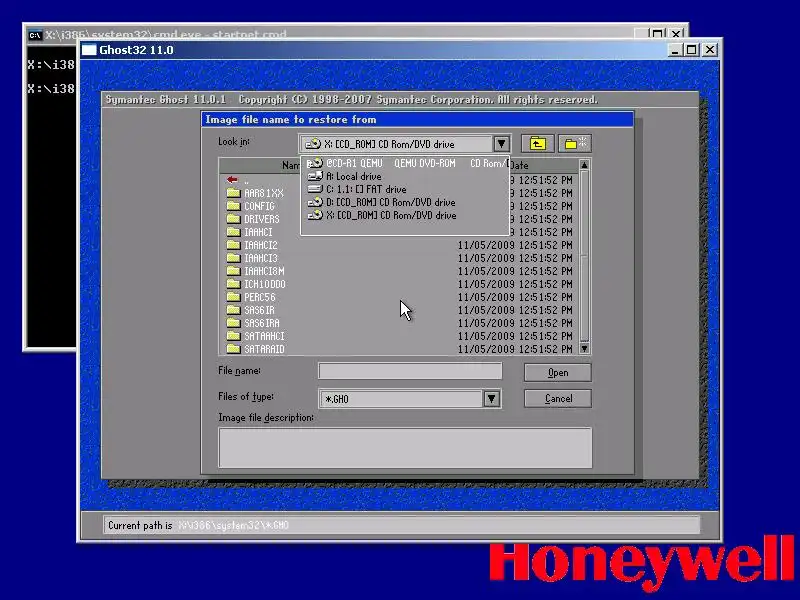Select the IAAHCI2 folder icon
This screenshot has height=600, width=800.
pyautogui.click(x=233, y=245)
